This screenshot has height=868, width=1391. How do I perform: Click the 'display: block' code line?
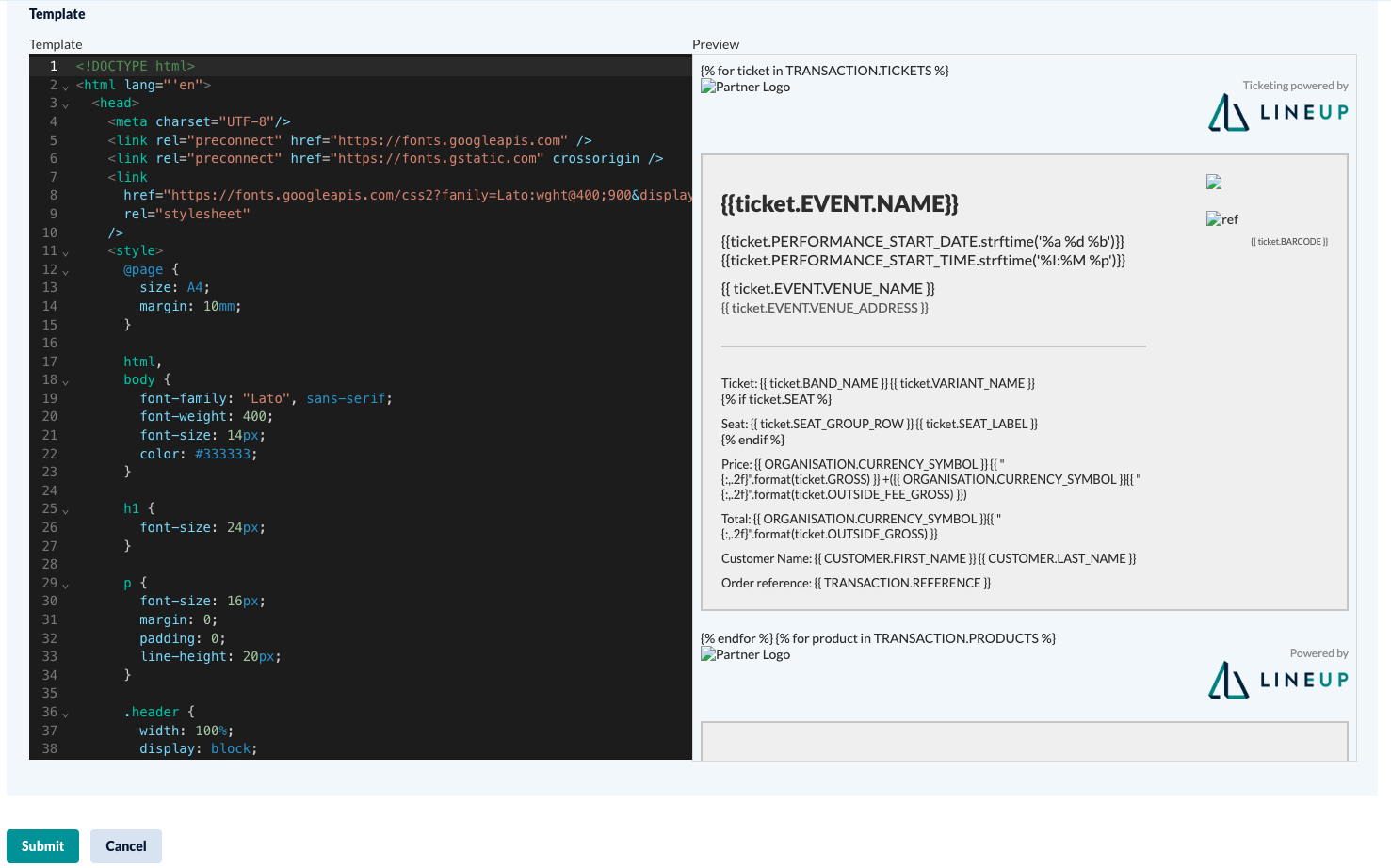click(x=198, y=748)
